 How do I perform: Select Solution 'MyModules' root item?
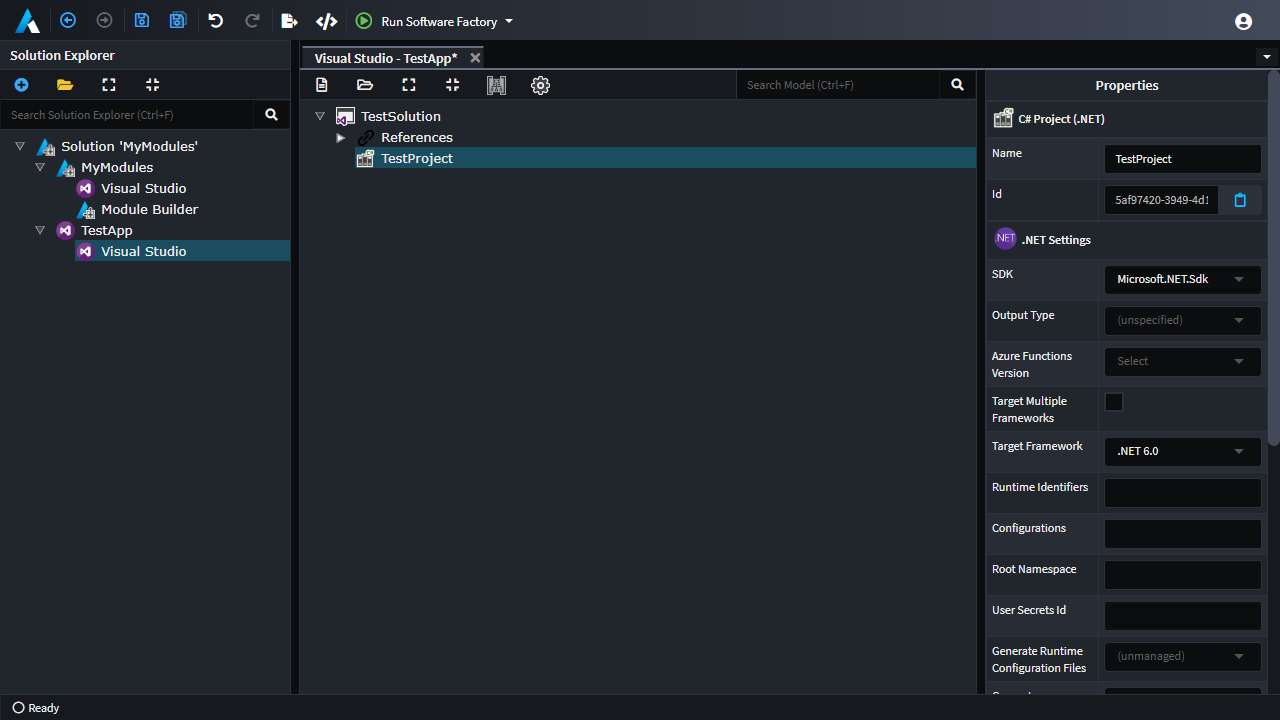pyautogui.click(x=129, y=146)
